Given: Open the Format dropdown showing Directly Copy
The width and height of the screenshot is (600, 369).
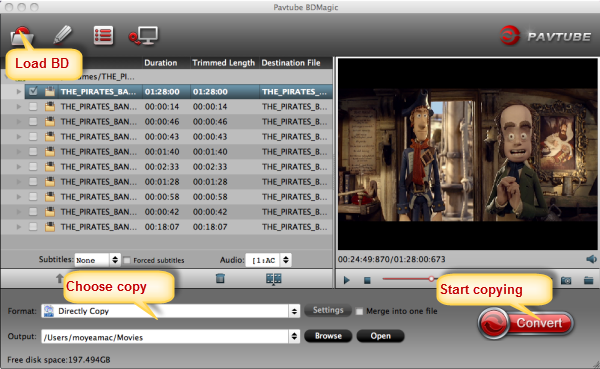Looking at the screenshot, I should [170, 311].
